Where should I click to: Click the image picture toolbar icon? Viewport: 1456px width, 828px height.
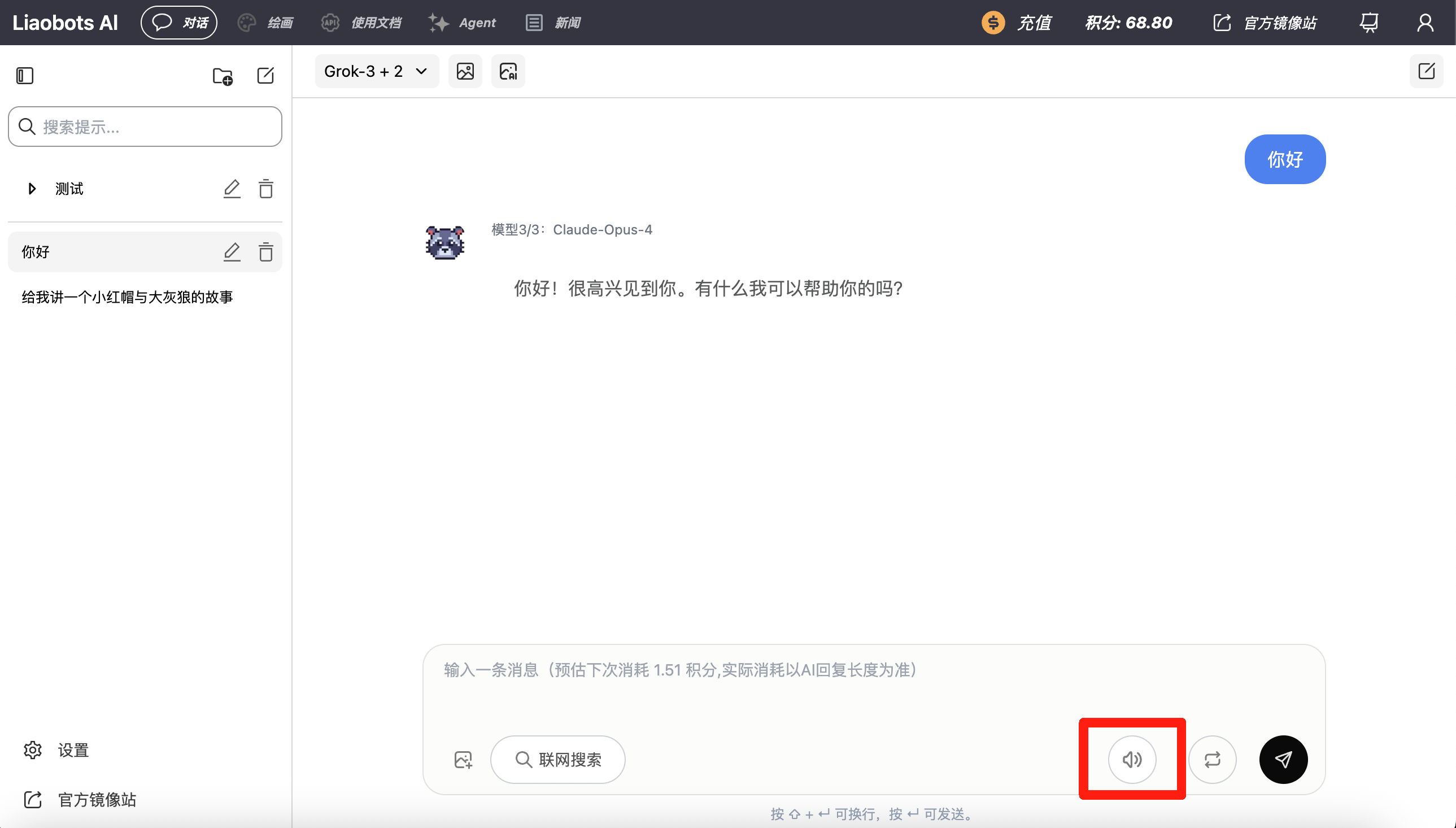(x=465, y=71)
